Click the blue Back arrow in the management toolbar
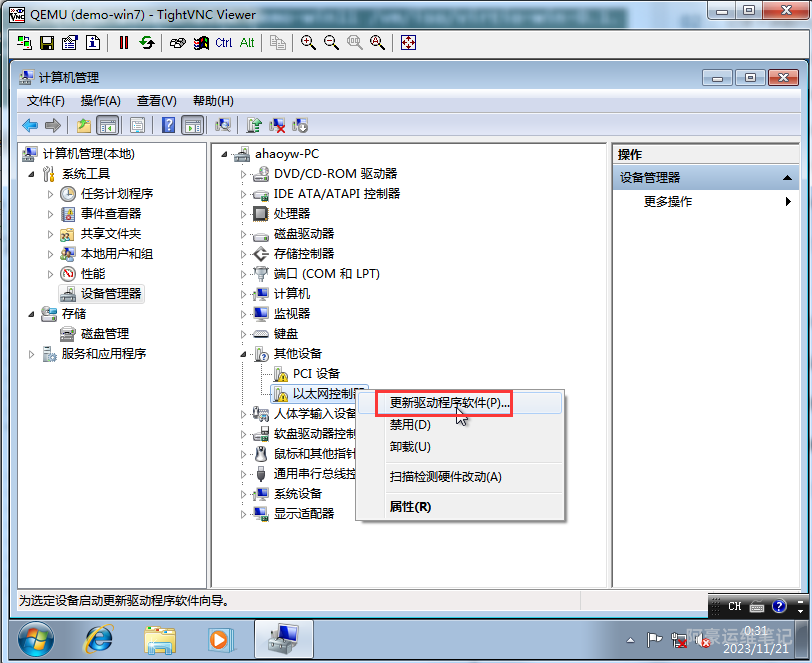This screenshot has height=663, width=812. click(30, 125)
